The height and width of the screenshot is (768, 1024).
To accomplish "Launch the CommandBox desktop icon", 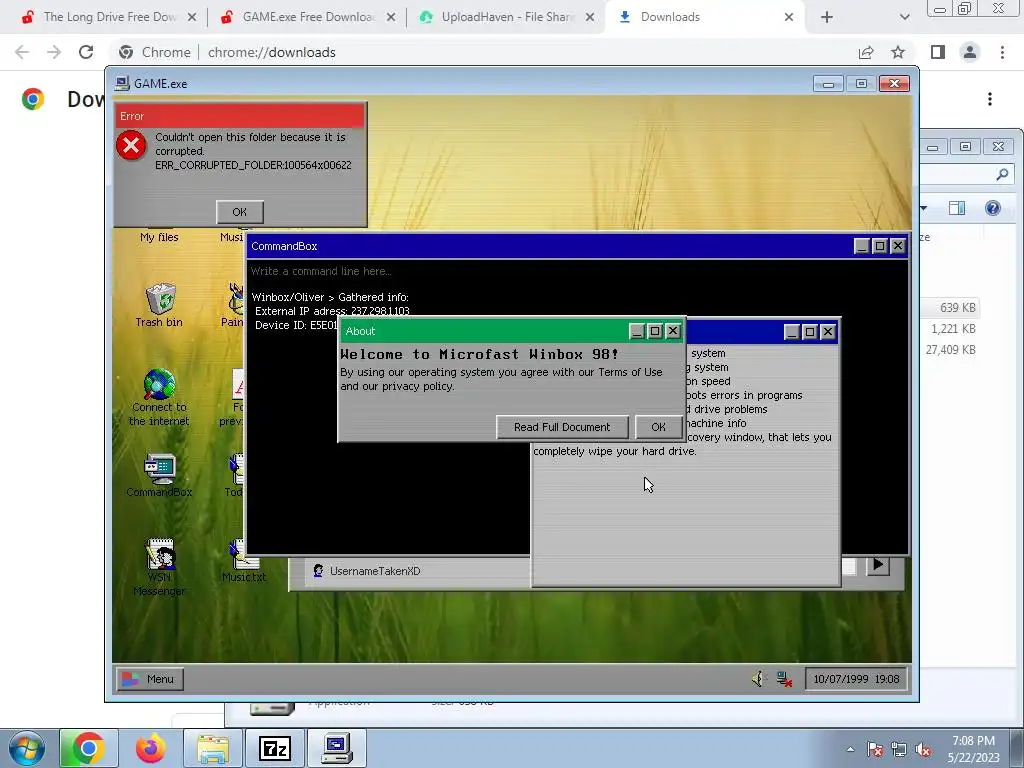I will pos(159,475).
